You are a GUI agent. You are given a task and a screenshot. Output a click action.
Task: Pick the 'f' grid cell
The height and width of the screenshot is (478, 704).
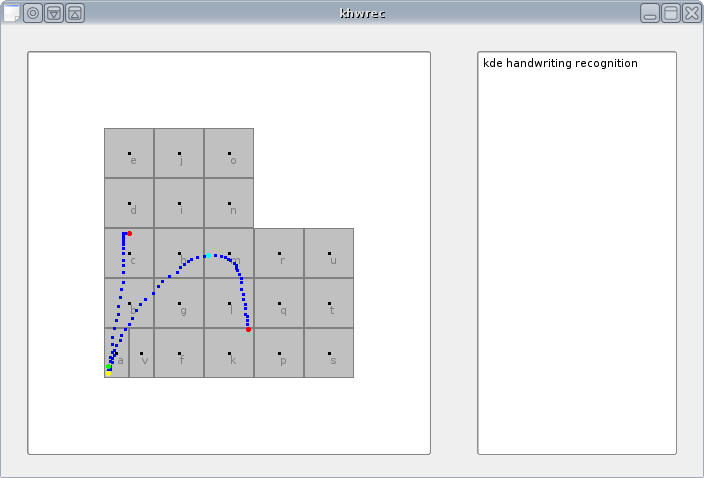[179, 353]
